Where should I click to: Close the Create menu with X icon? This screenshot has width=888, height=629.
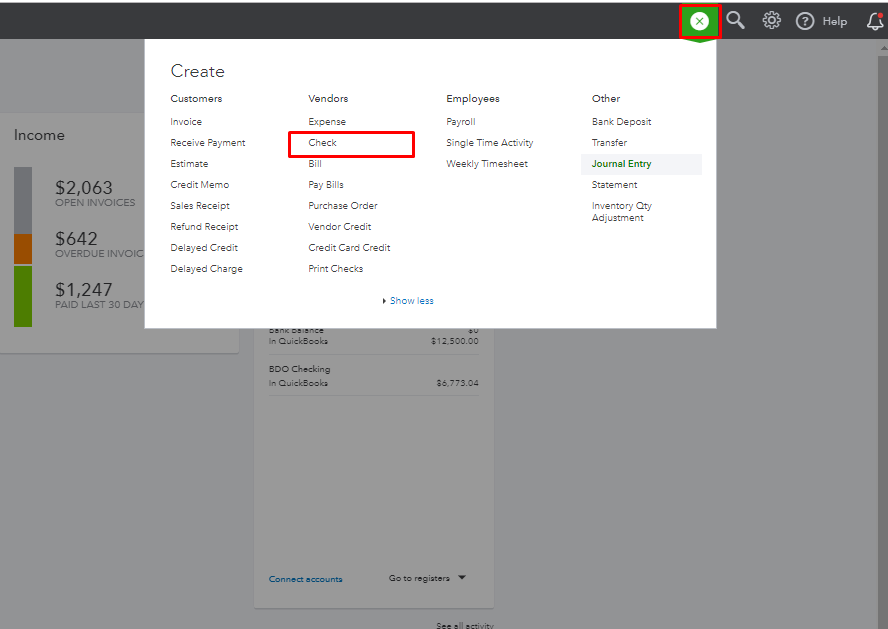pos(699,21)
